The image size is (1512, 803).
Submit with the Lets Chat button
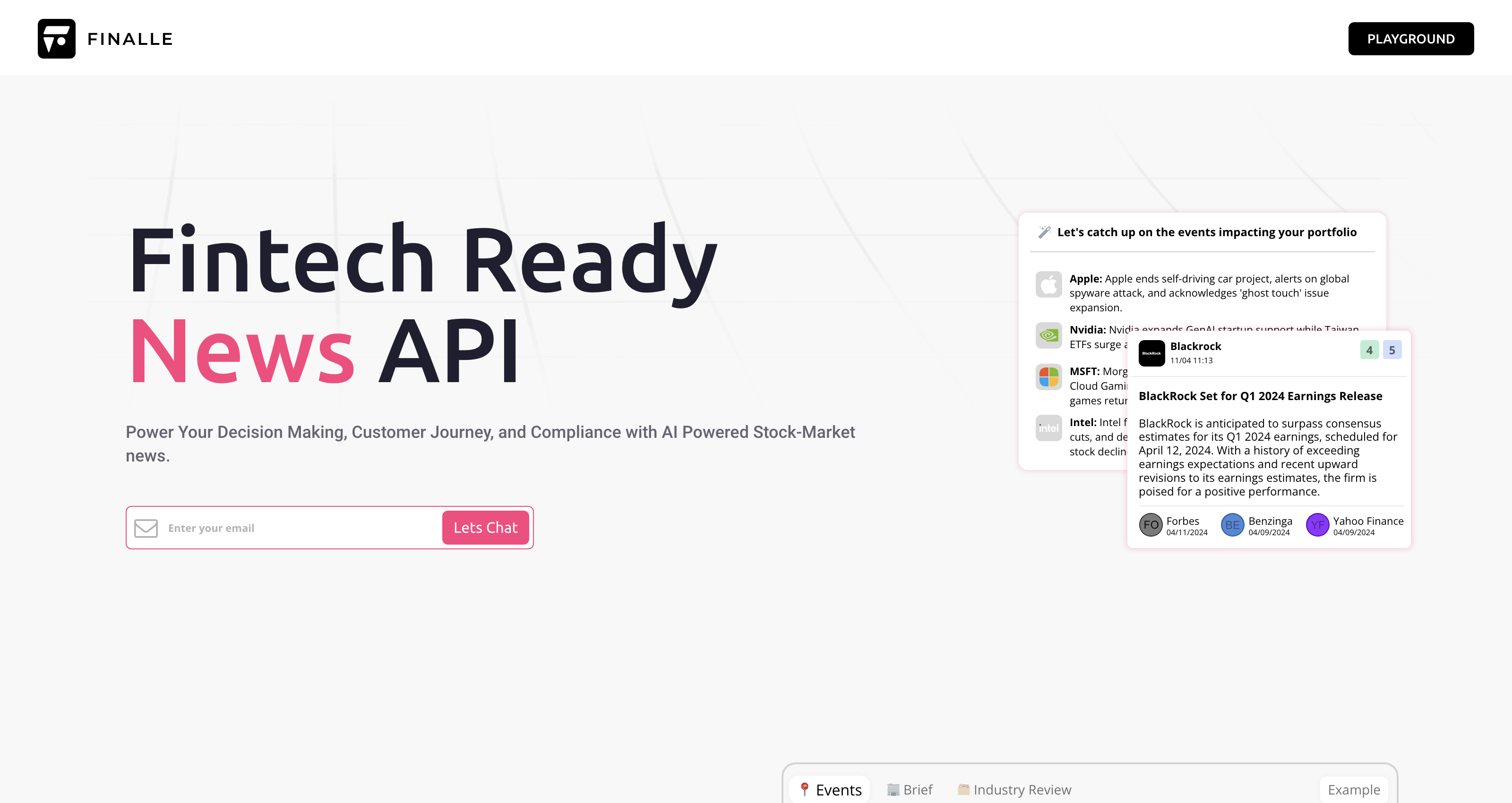point(485,528)
